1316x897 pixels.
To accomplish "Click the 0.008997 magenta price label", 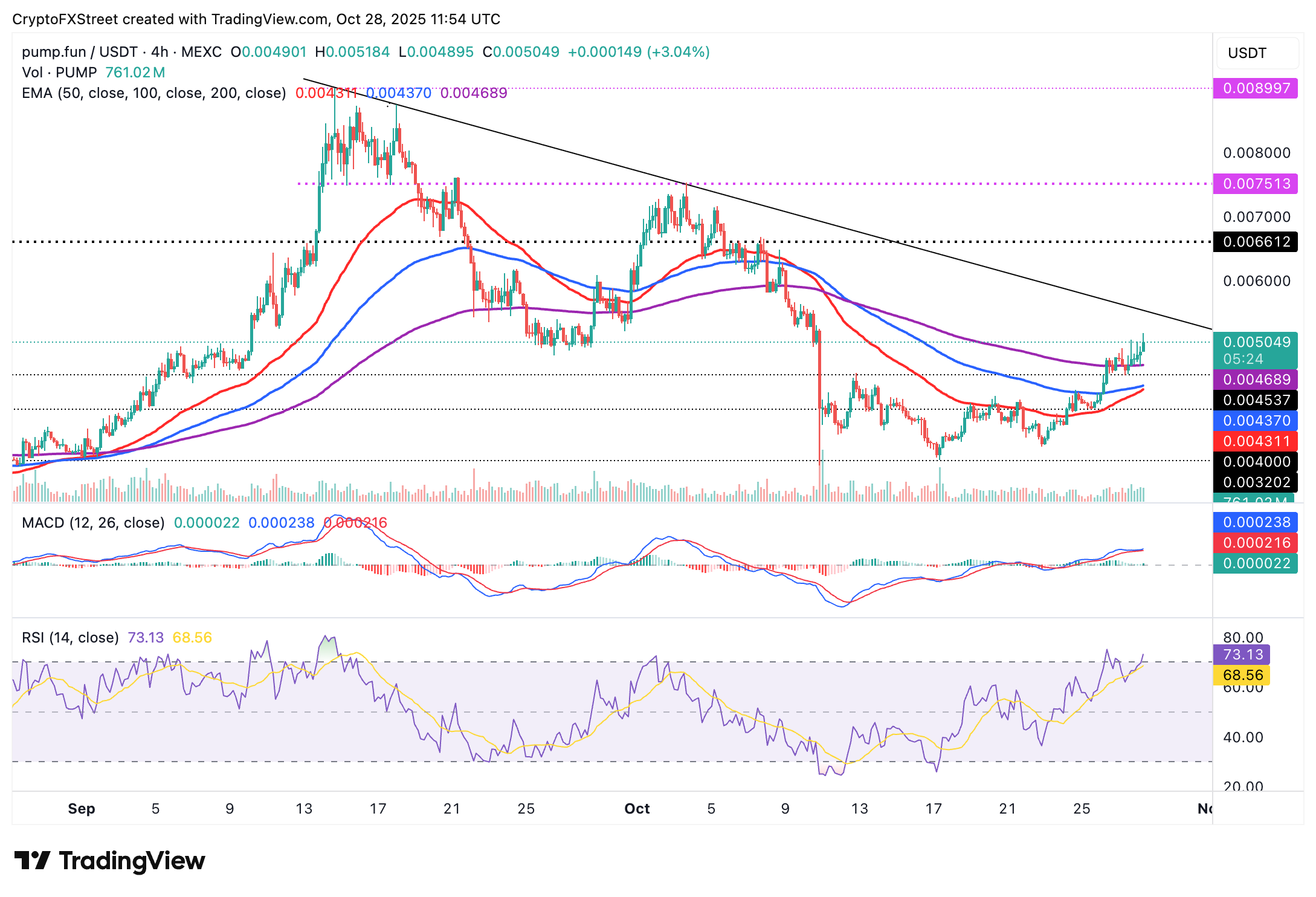I will (x=1256, y=88).
